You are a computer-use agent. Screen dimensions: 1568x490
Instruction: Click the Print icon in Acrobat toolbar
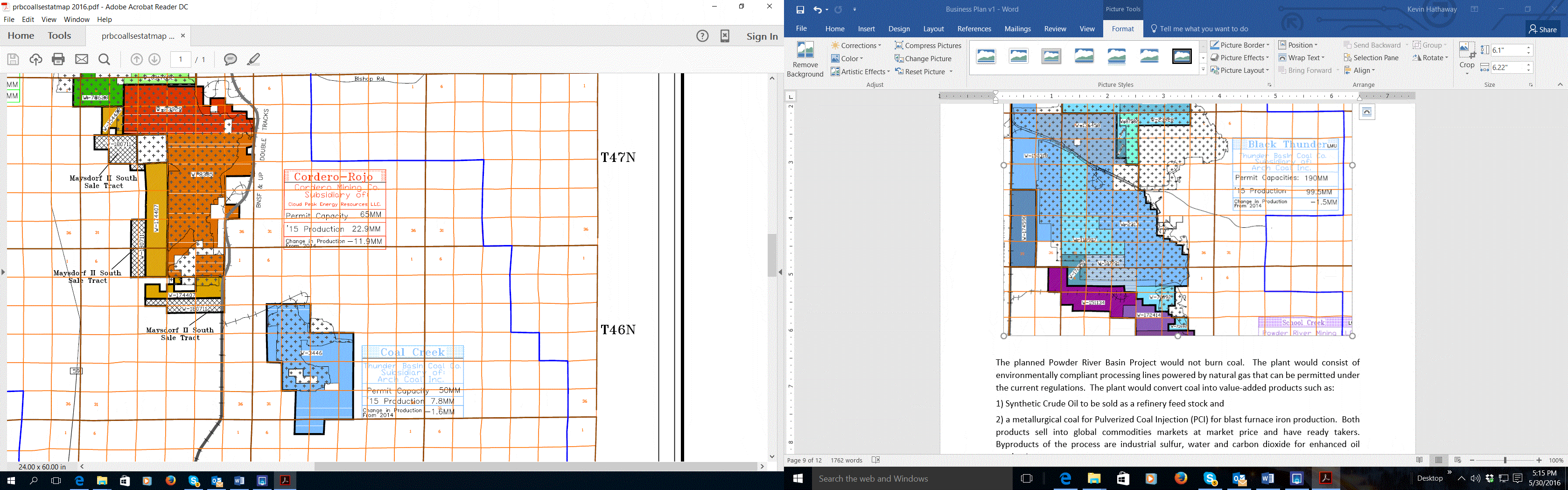(x=58, y=59)
